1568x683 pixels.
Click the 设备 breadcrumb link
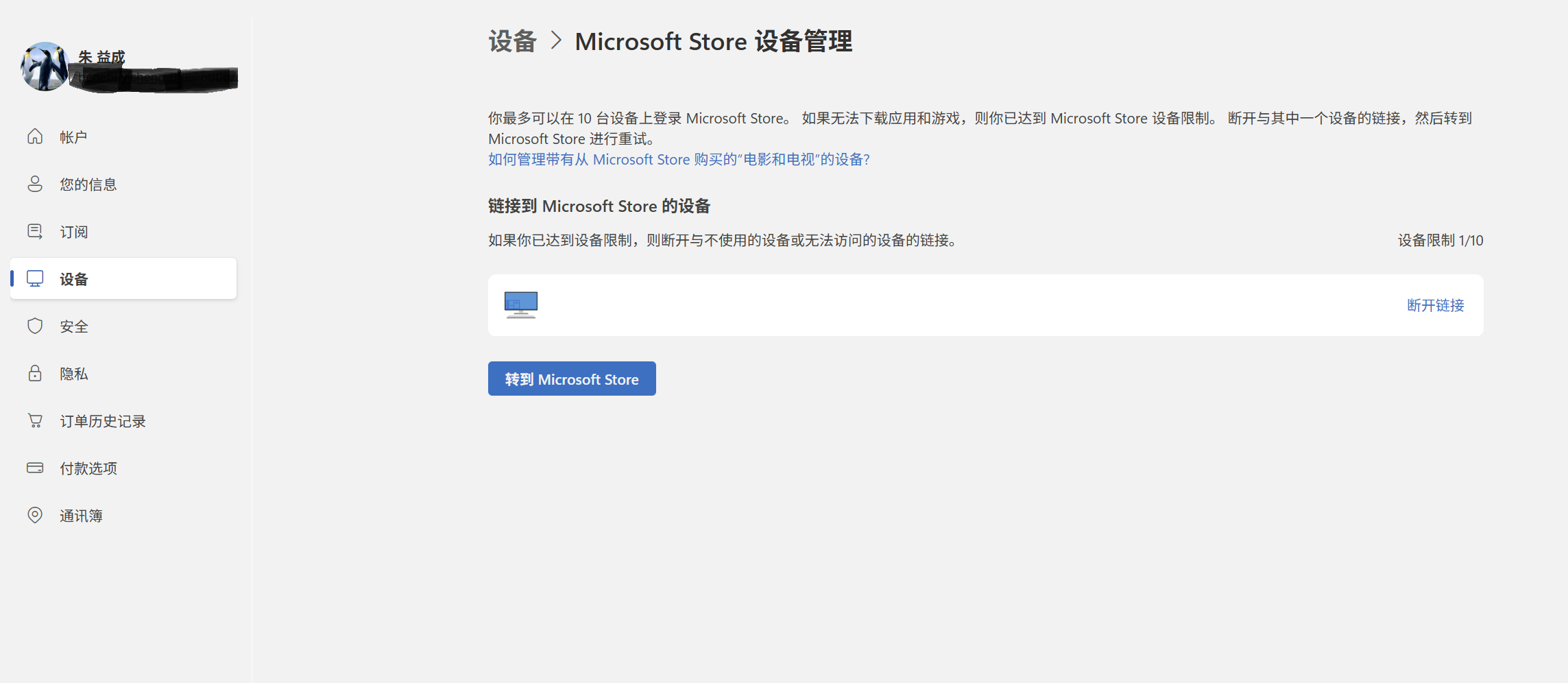(512, 41)
